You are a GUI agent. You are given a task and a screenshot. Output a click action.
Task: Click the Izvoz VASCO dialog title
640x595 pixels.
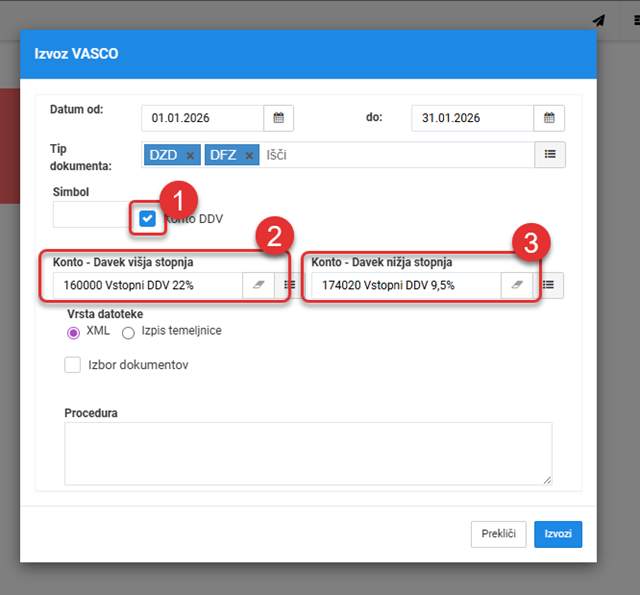76,54
